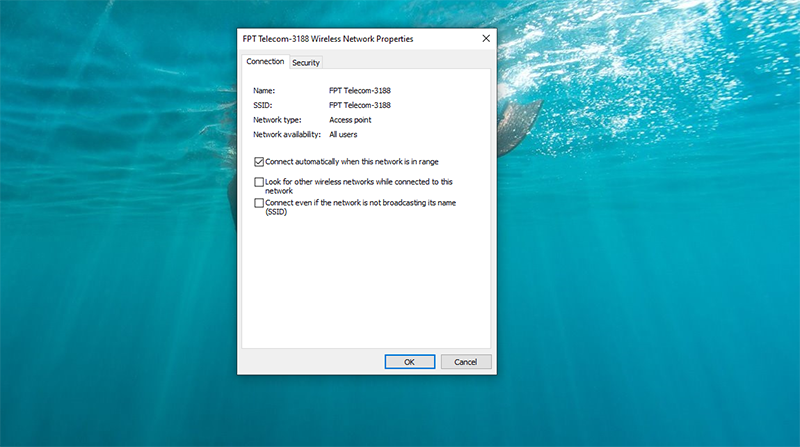This screenshot has width=800, height=447.
Task: Enable Look for other wireless networks checkbox
Action: pyautogui.click(x=259, y=182)
